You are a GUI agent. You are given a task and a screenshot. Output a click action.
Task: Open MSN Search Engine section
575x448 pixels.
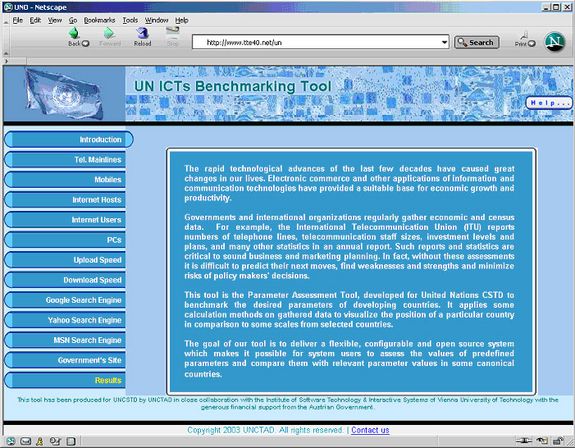pos(65,340)
